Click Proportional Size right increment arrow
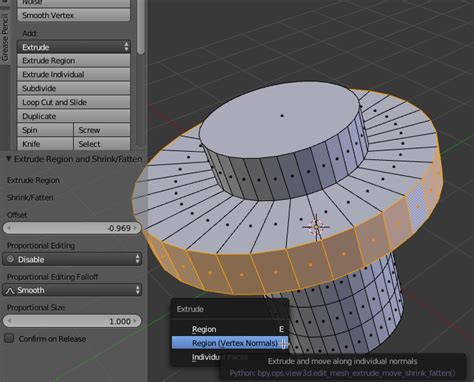 (x=135, y=321)
